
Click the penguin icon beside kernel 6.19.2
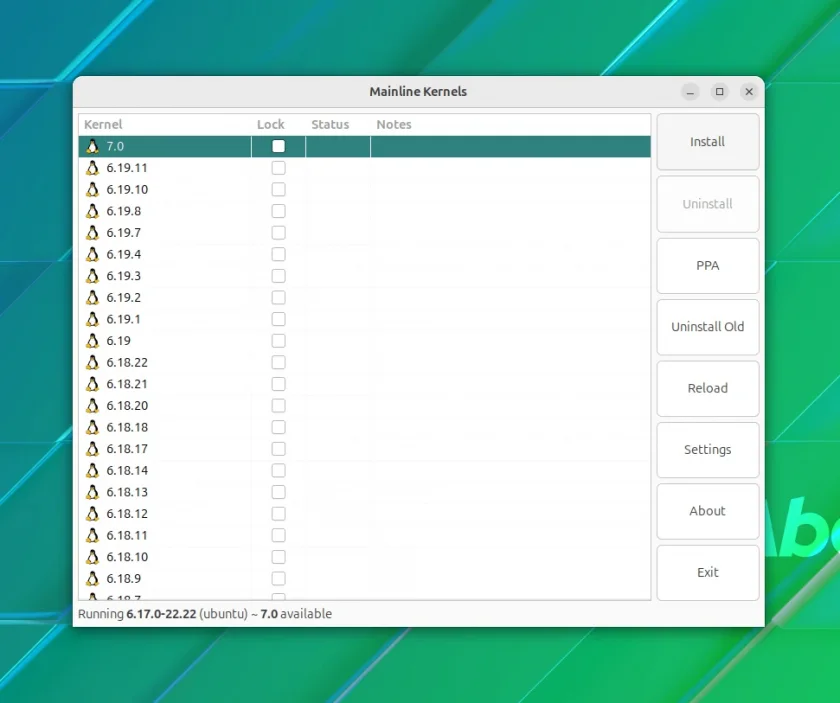click(93, 297)
